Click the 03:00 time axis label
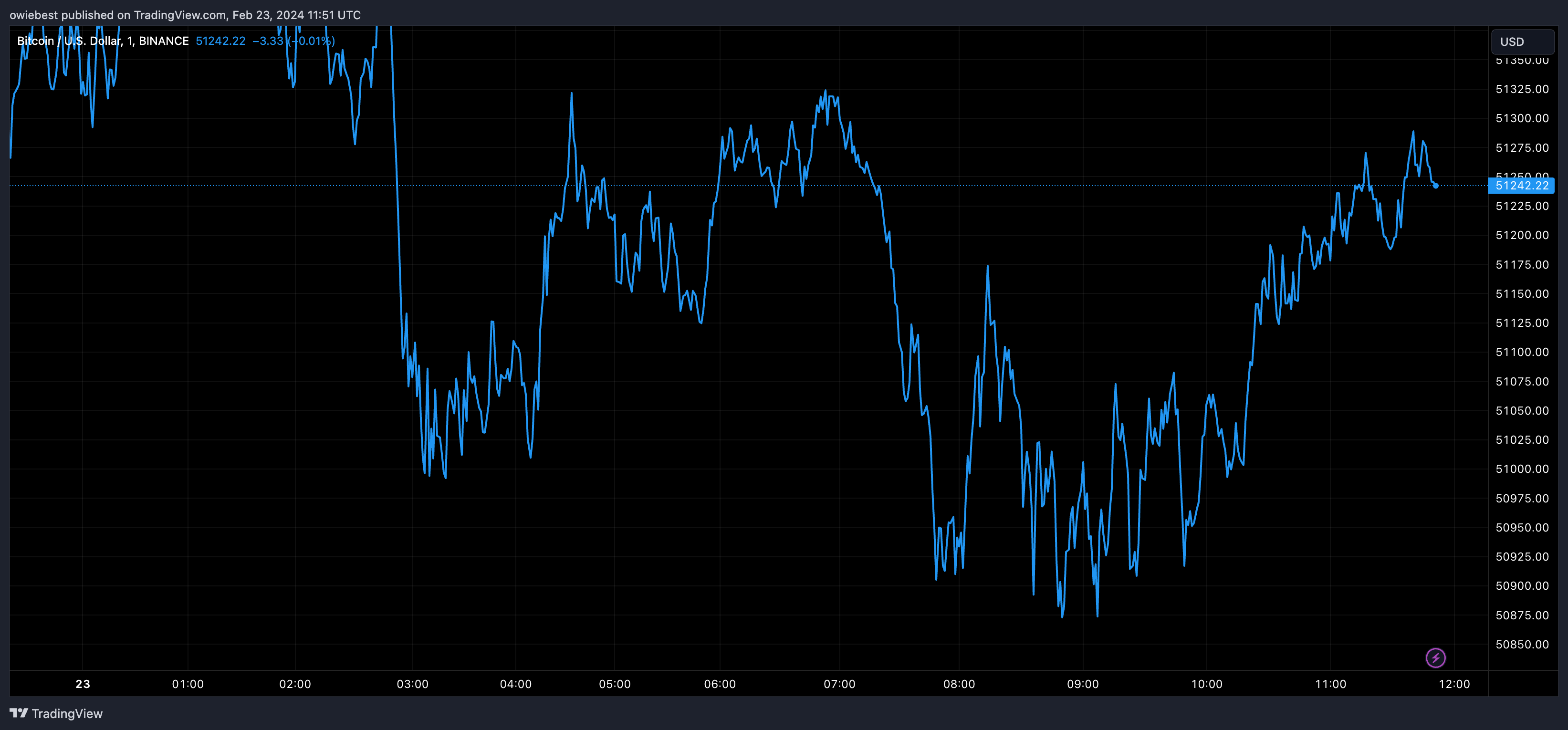This screenshot has height=730, width=1568. [x=413, y=684]
